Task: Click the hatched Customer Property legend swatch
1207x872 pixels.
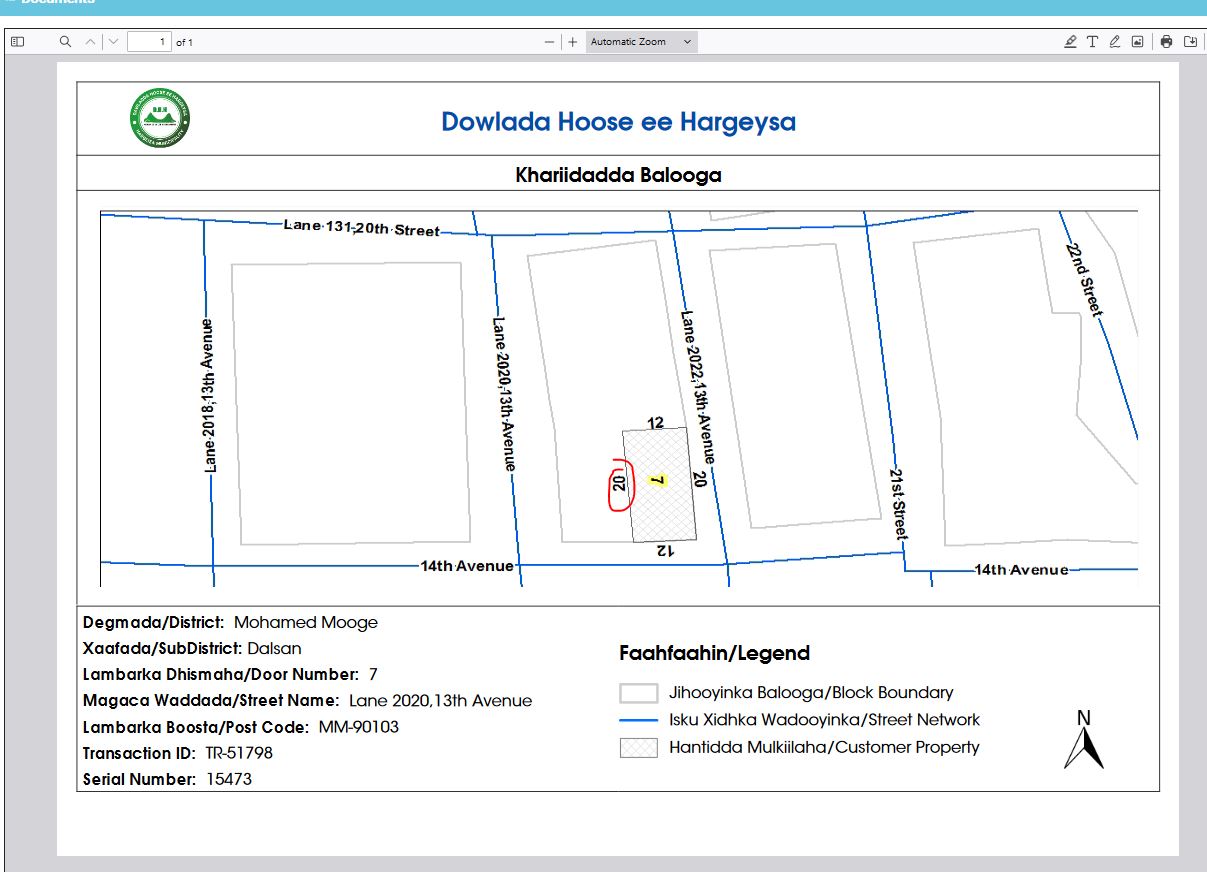Action: click(639, 748)
